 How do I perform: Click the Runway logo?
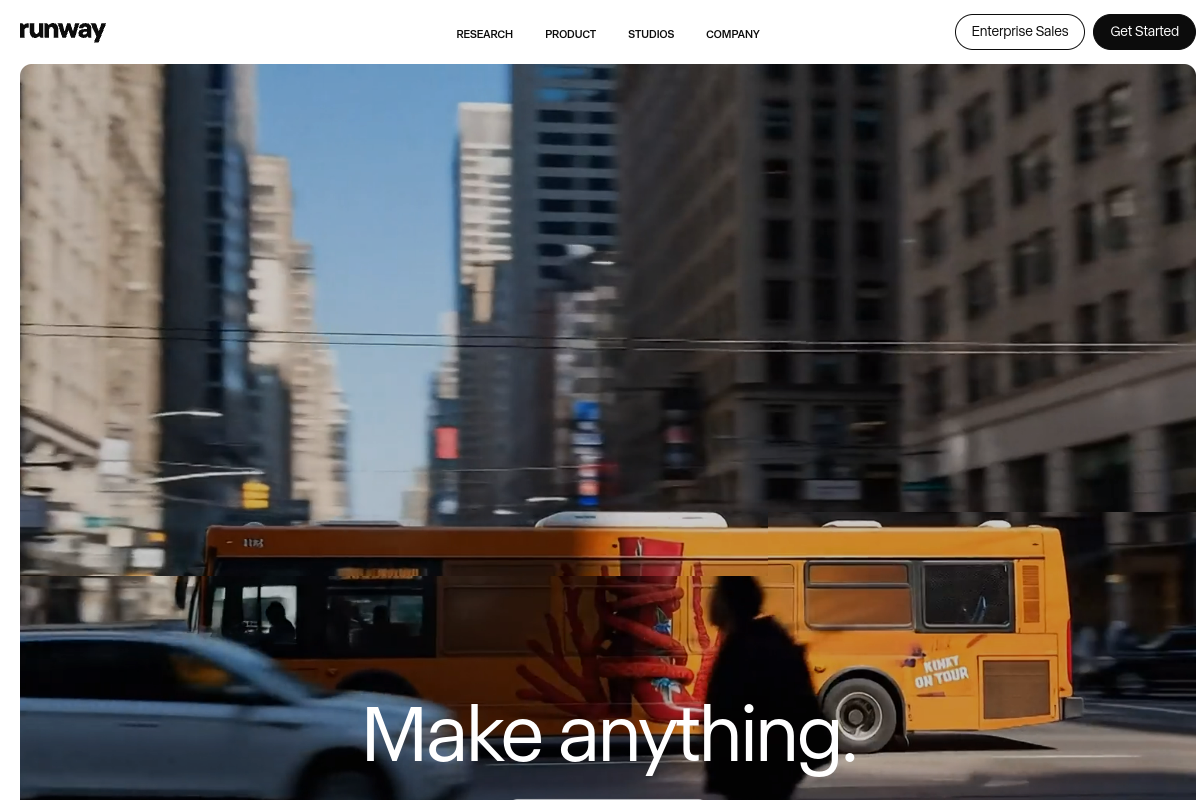[62, 31]
